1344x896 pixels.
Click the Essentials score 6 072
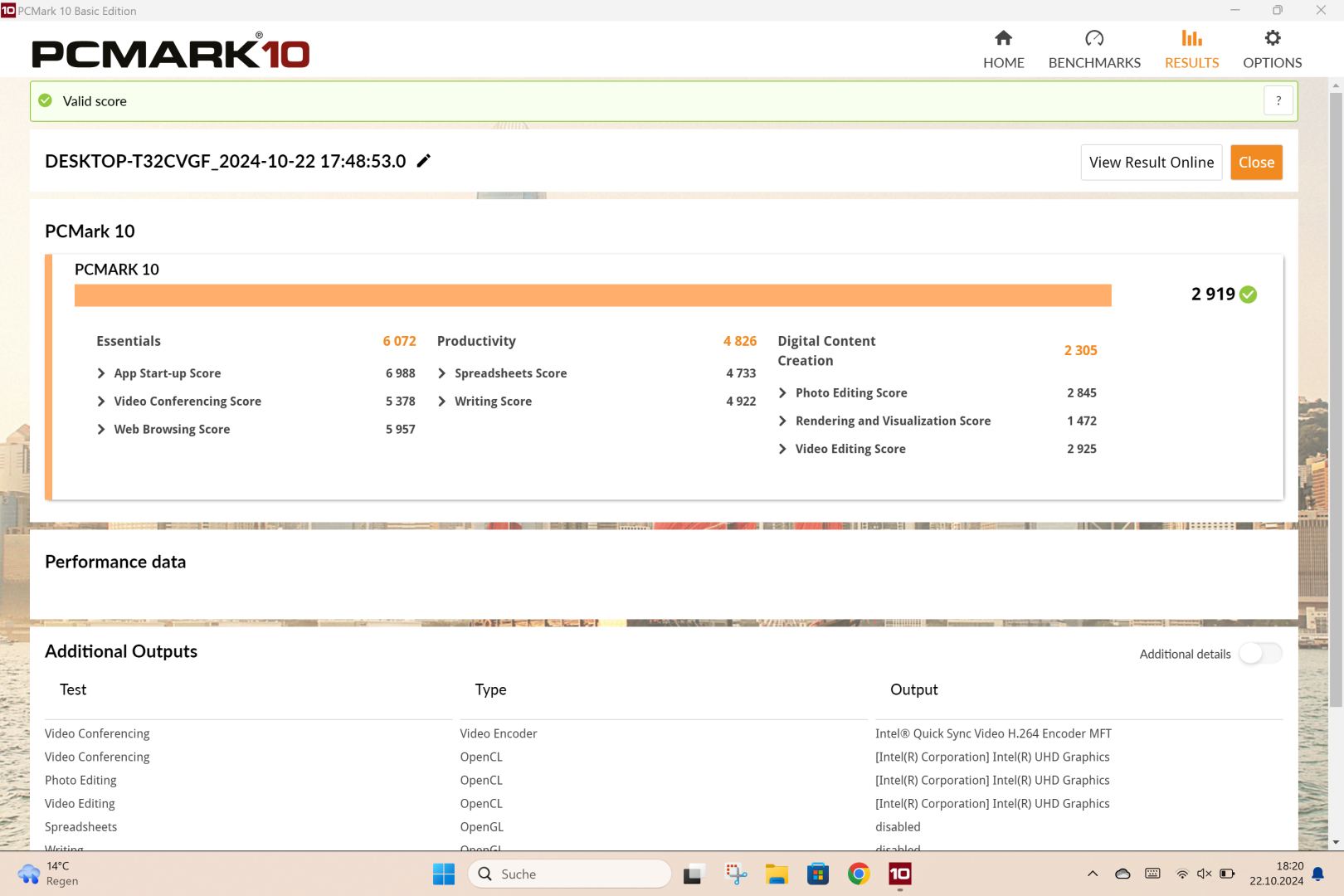(399, 341)
